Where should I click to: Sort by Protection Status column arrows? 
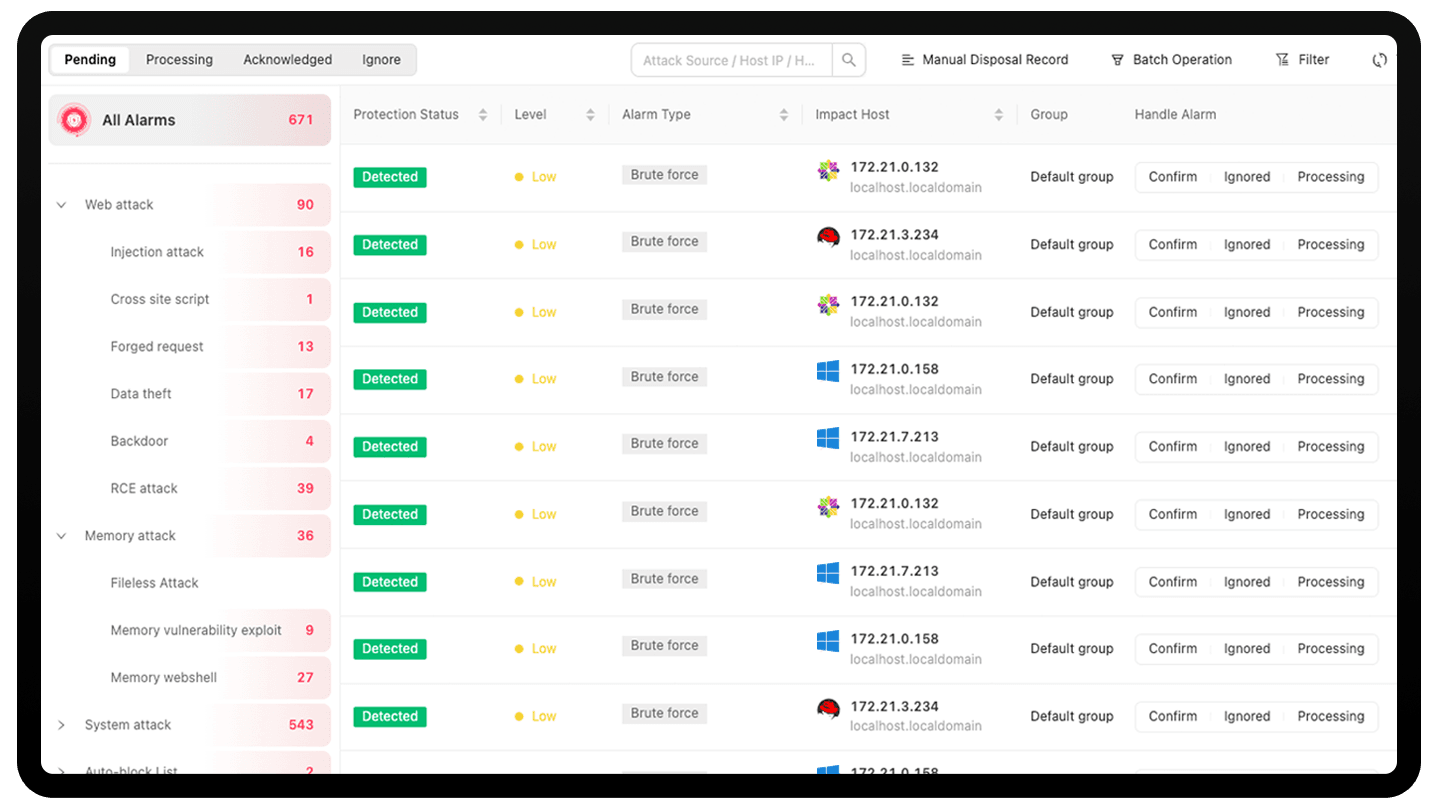[x=482, y=115]
